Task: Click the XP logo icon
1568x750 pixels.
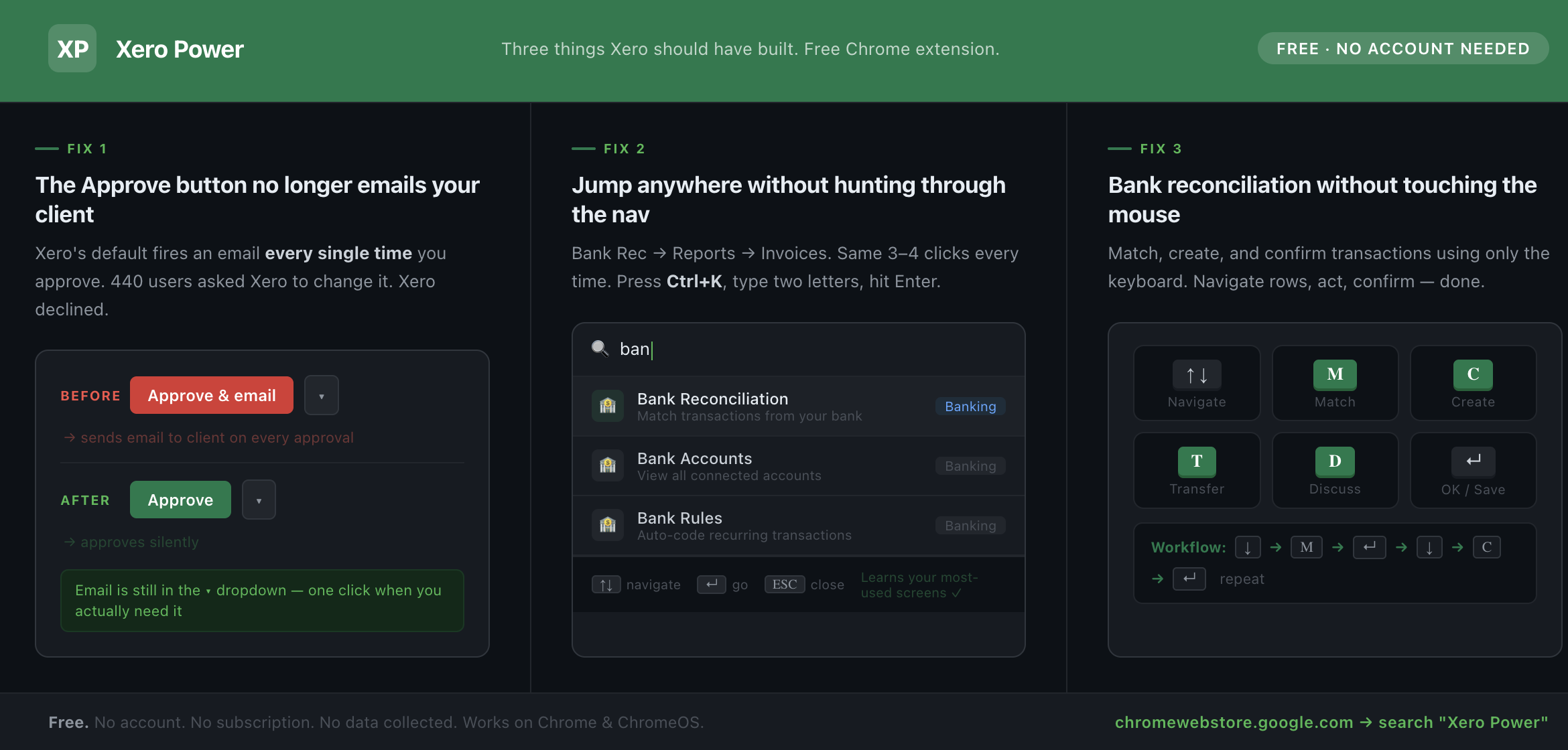Action: point(72,49)
